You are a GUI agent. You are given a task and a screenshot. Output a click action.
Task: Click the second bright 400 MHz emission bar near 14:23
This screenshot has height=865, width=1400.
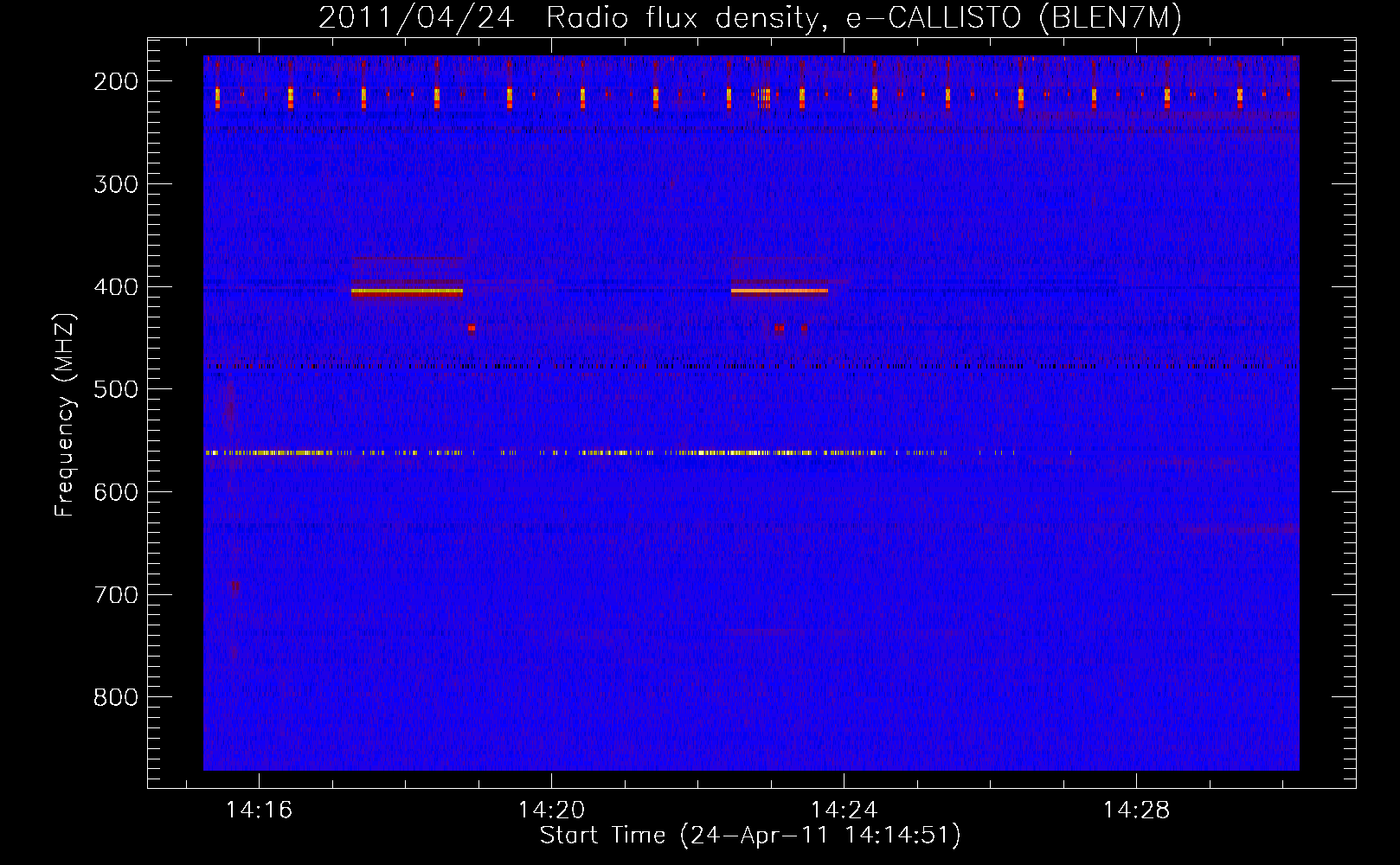pos(780,291)
